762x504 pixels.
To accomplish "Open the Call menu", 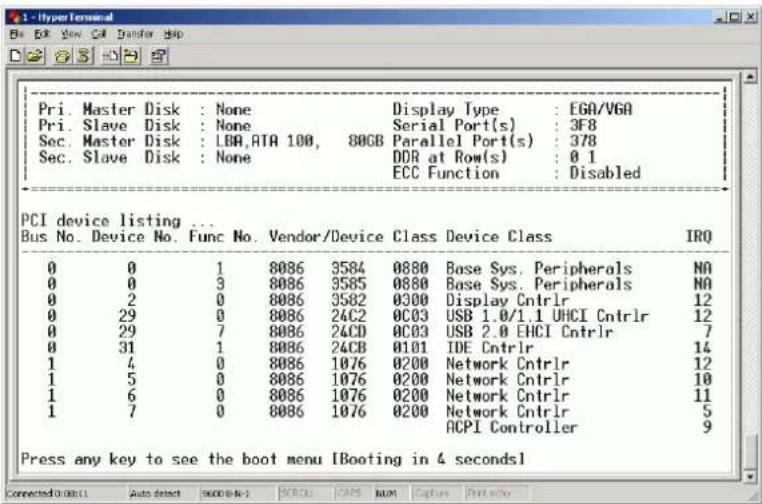I will (99, 34).
